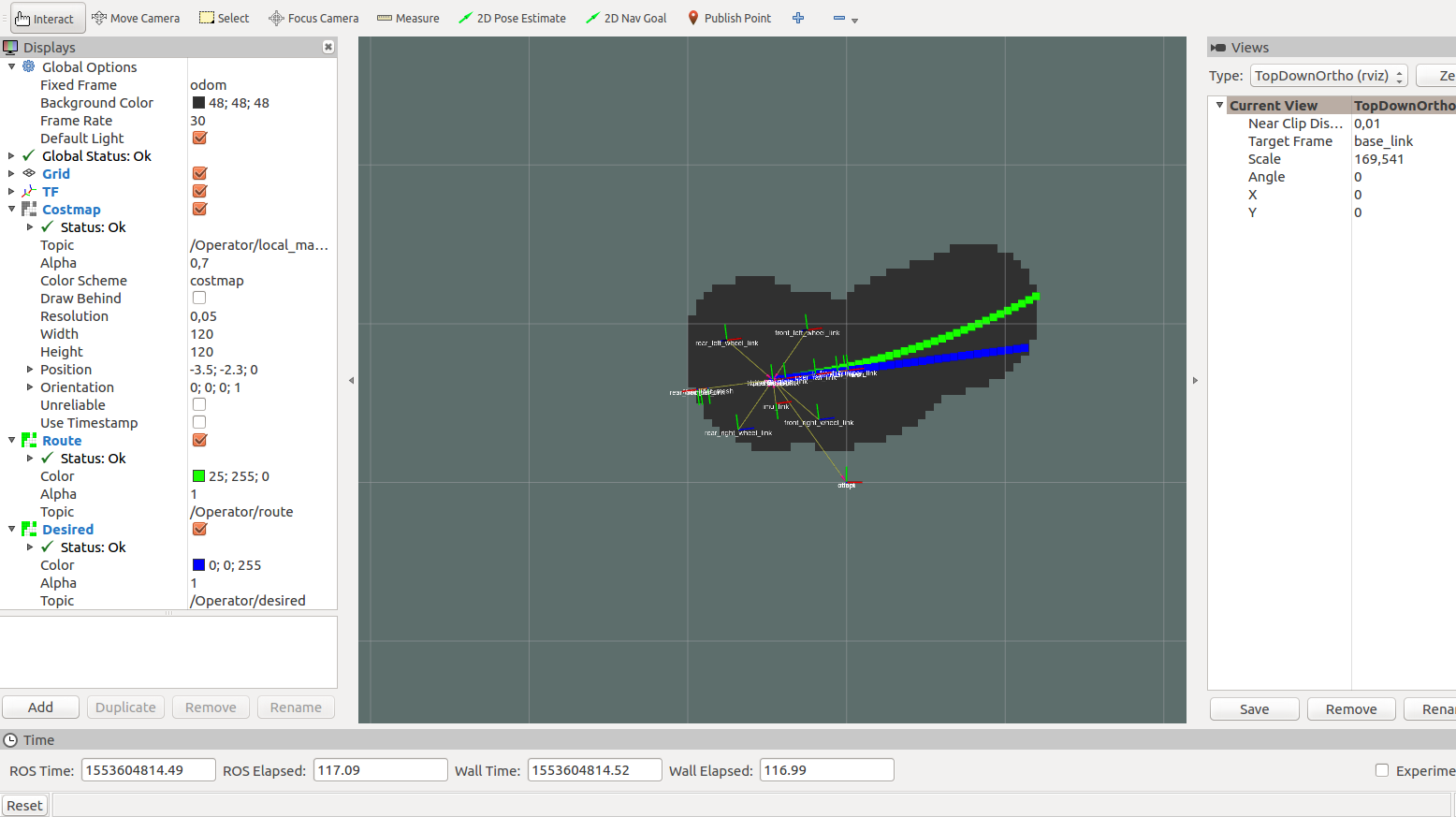Click the Desired Status Ok checkmark
Image resolution: width=1456 pixels, height=817 pixels.
point(48,547)
